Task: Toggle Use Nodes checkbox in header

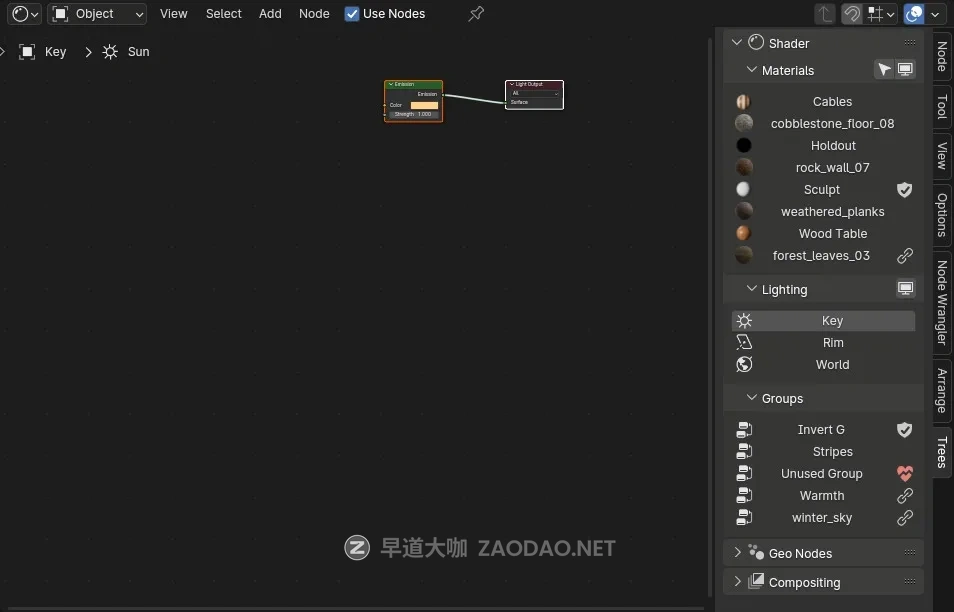Action: coord(352,13)
